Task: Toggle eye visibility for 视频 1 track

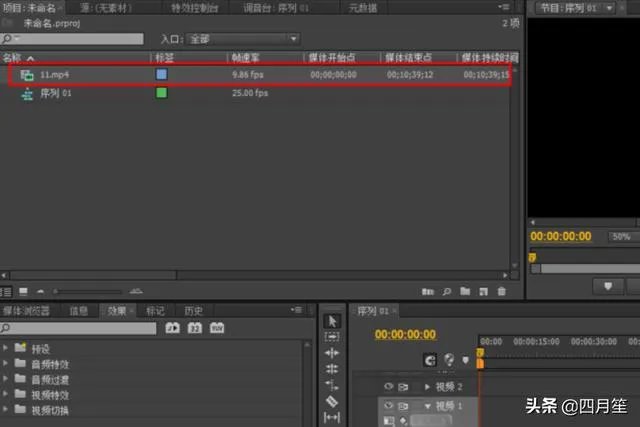Action: tap(389, 405)
